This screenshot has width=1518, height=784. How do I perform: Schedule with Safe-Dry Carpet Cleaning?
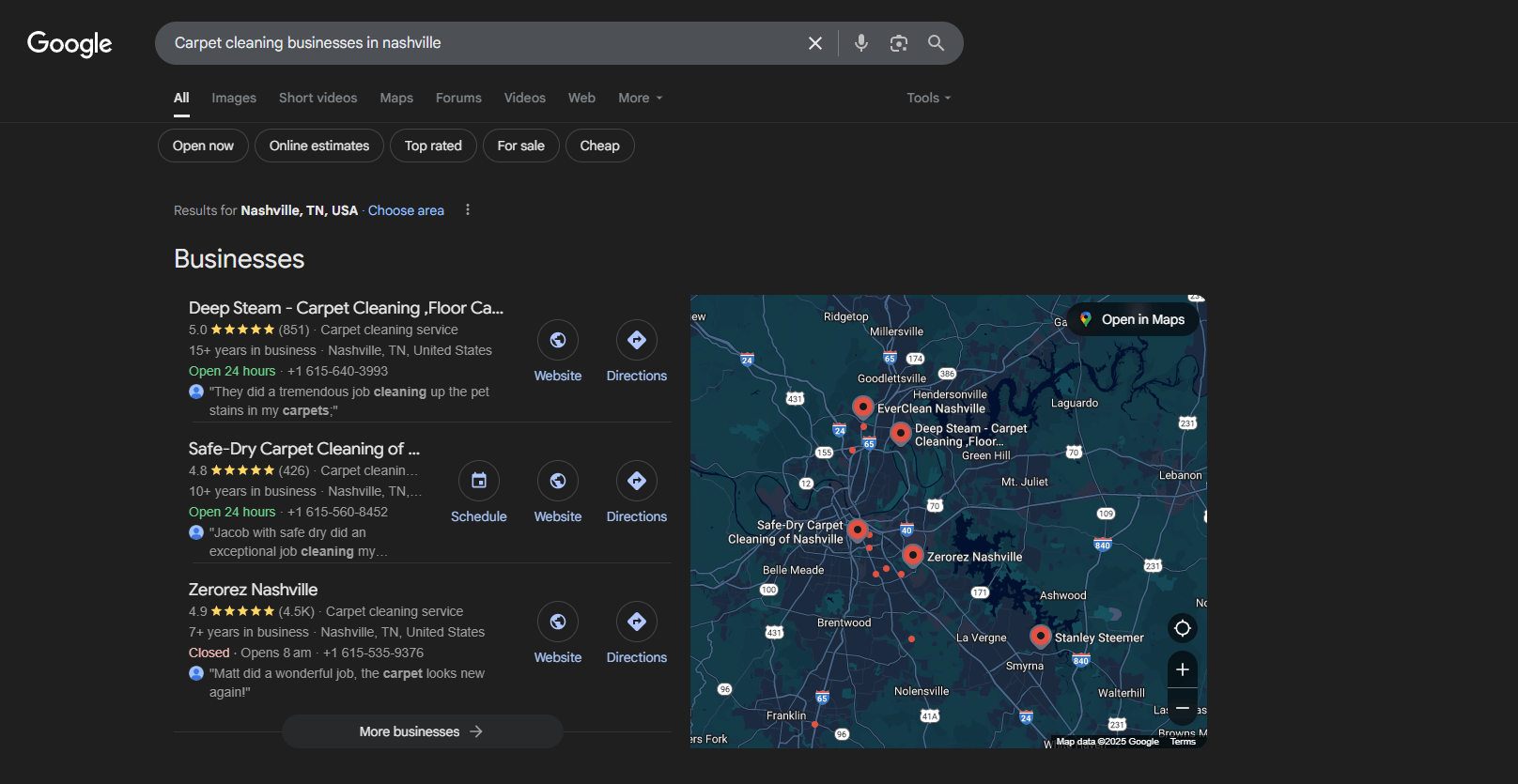coord(479,481)
